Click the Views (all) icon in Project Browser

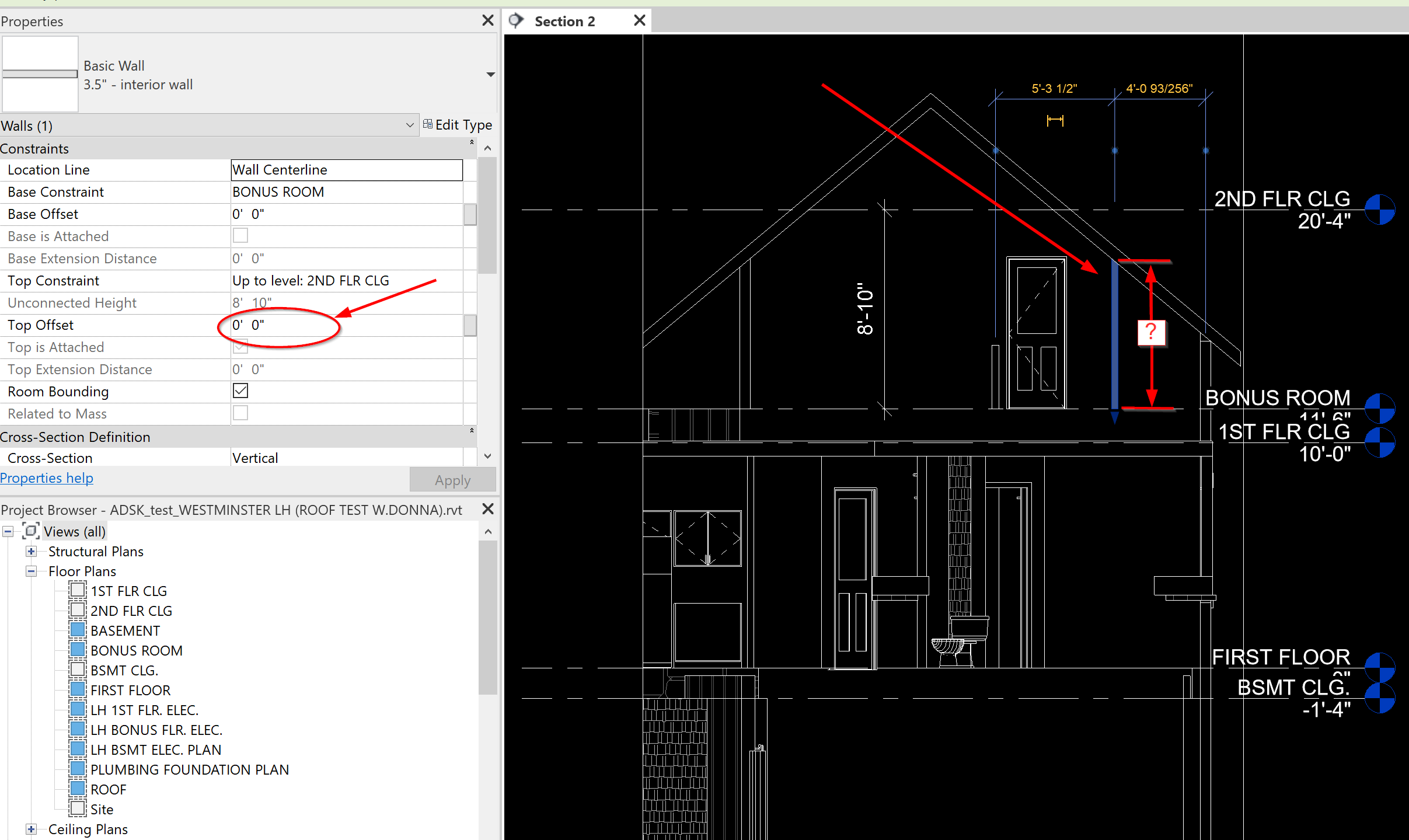click(32, 531)
